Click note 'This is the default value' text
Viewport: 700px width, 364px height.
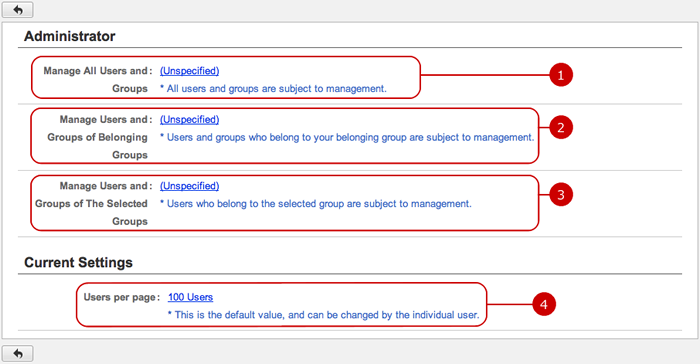[323, 315]
